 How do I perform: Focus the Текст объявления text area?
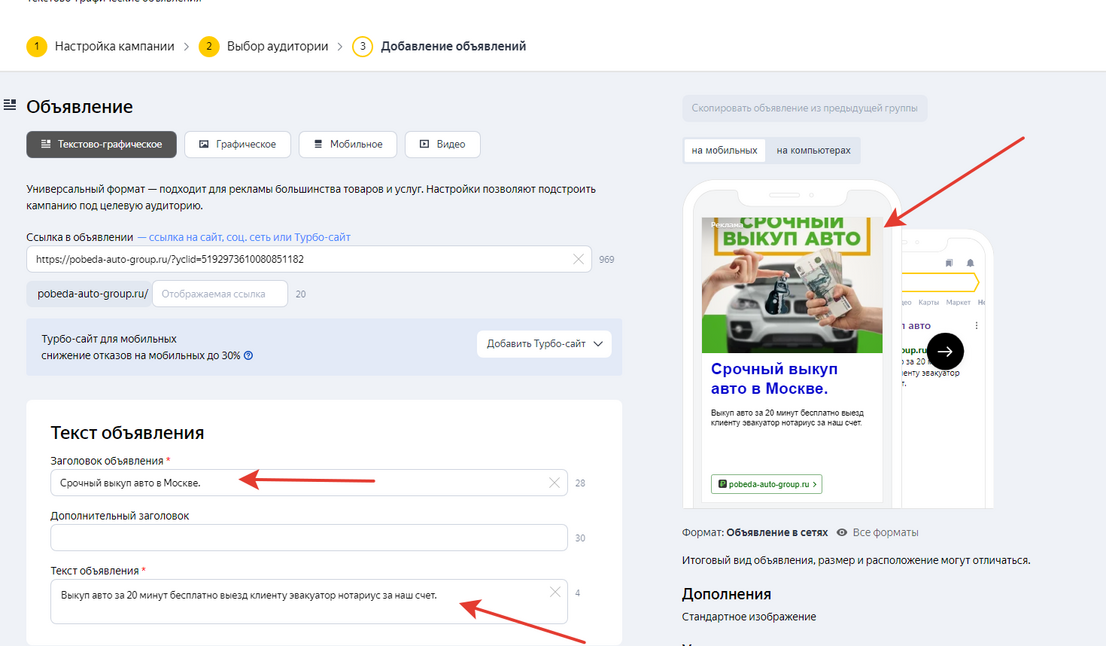[x=308, y=602]
